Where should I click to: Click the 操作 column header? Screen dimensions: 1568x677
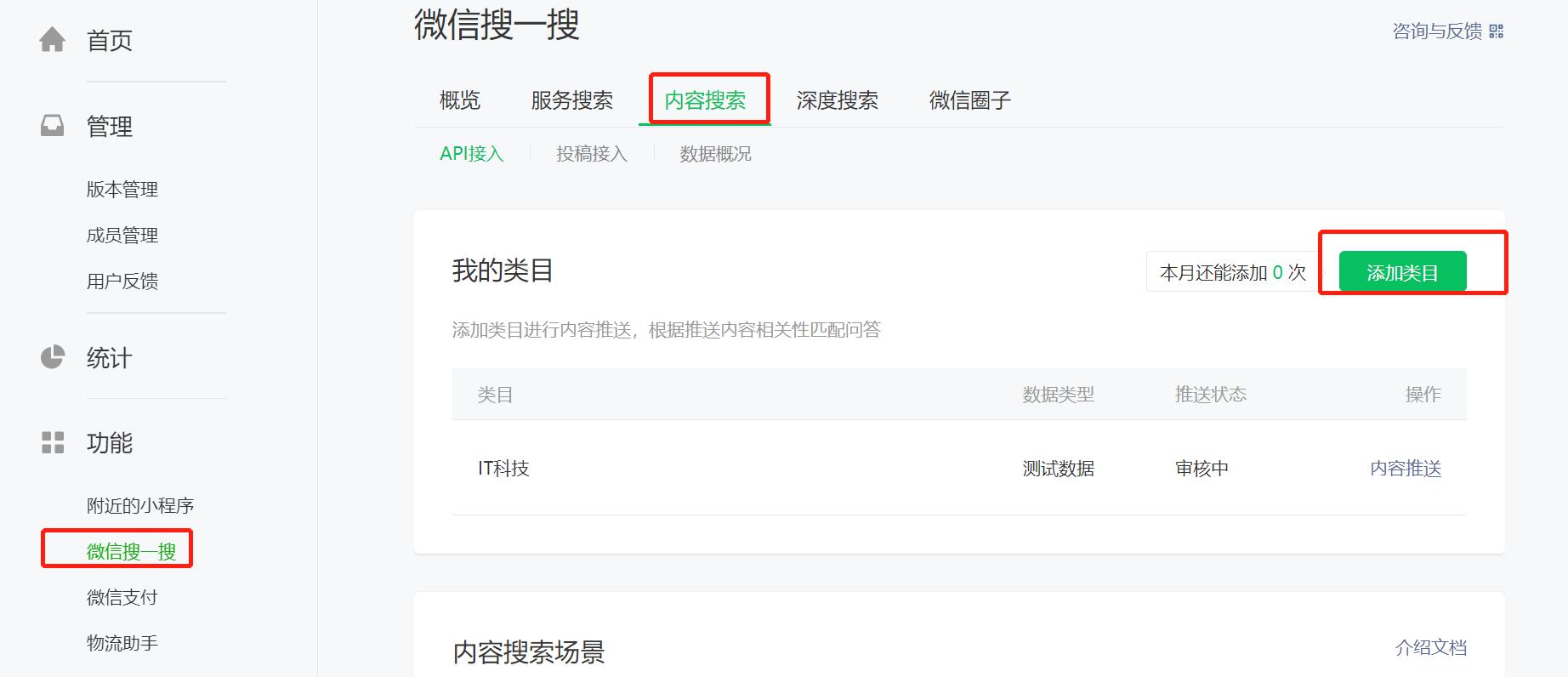[x=1423, y=395]
